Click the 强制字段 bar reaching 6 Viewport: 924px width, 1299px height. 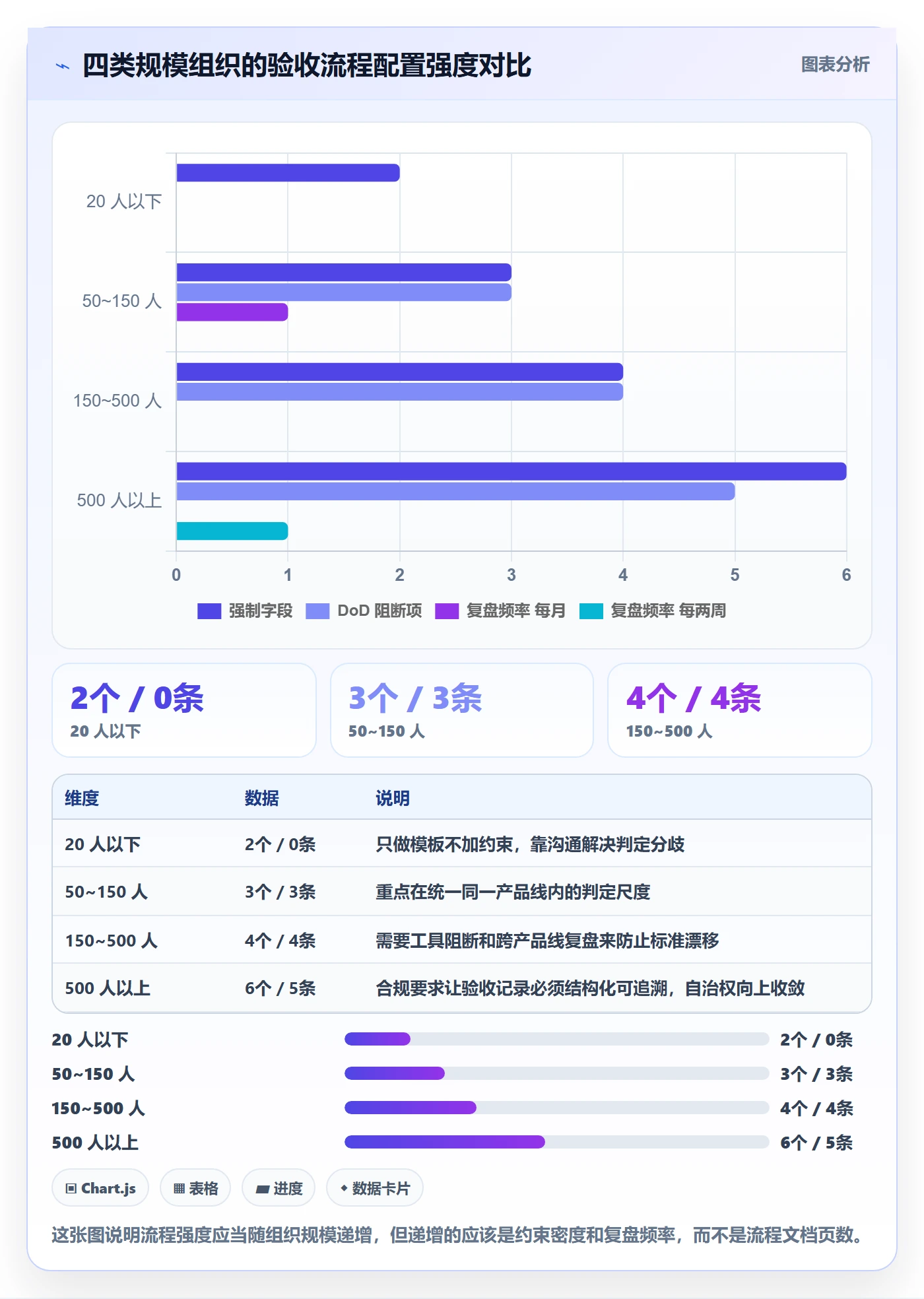[x=511, y=471]
